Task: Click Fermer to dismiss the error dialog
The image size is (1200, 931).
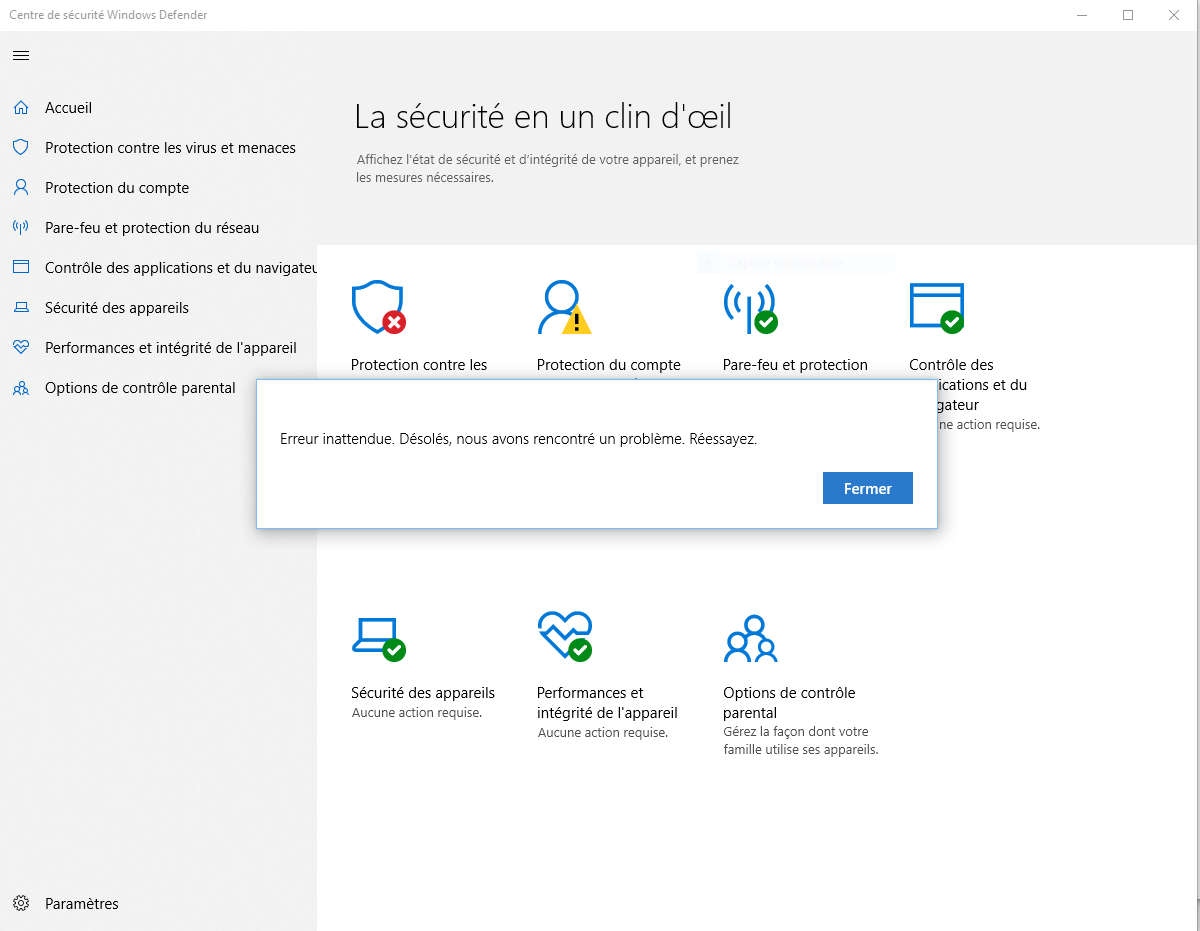Action: point(867,488)
